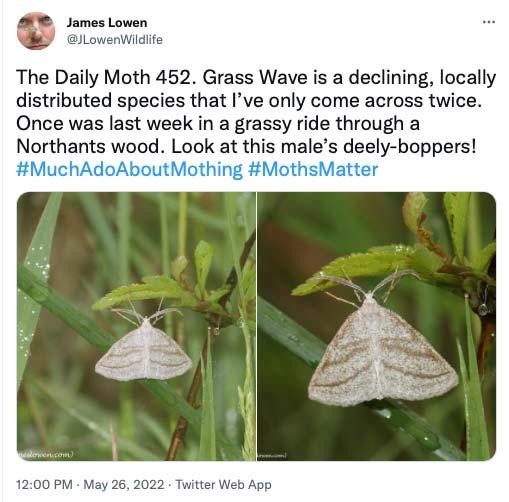View the right close-up moth photo
509x502 pixels.
(x=377, y=326)
